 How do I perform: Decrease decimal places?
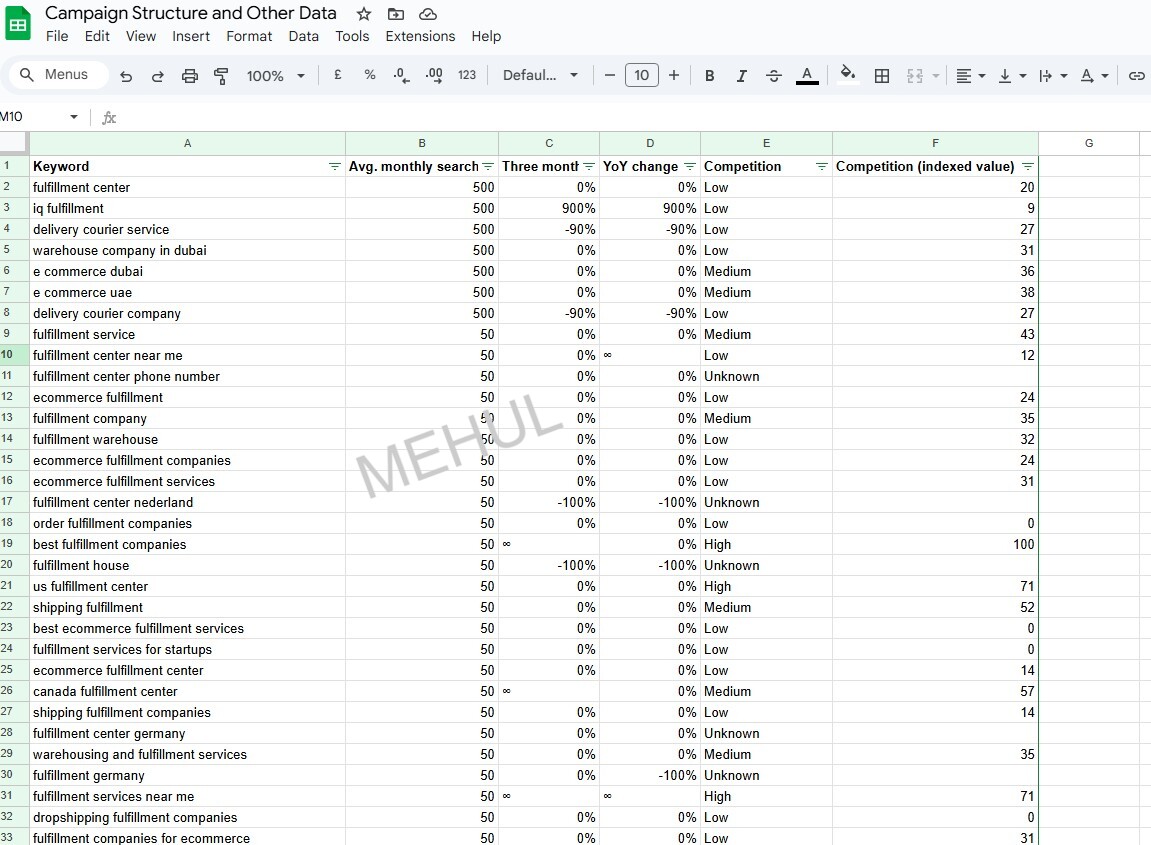click(x=401, y=75)
